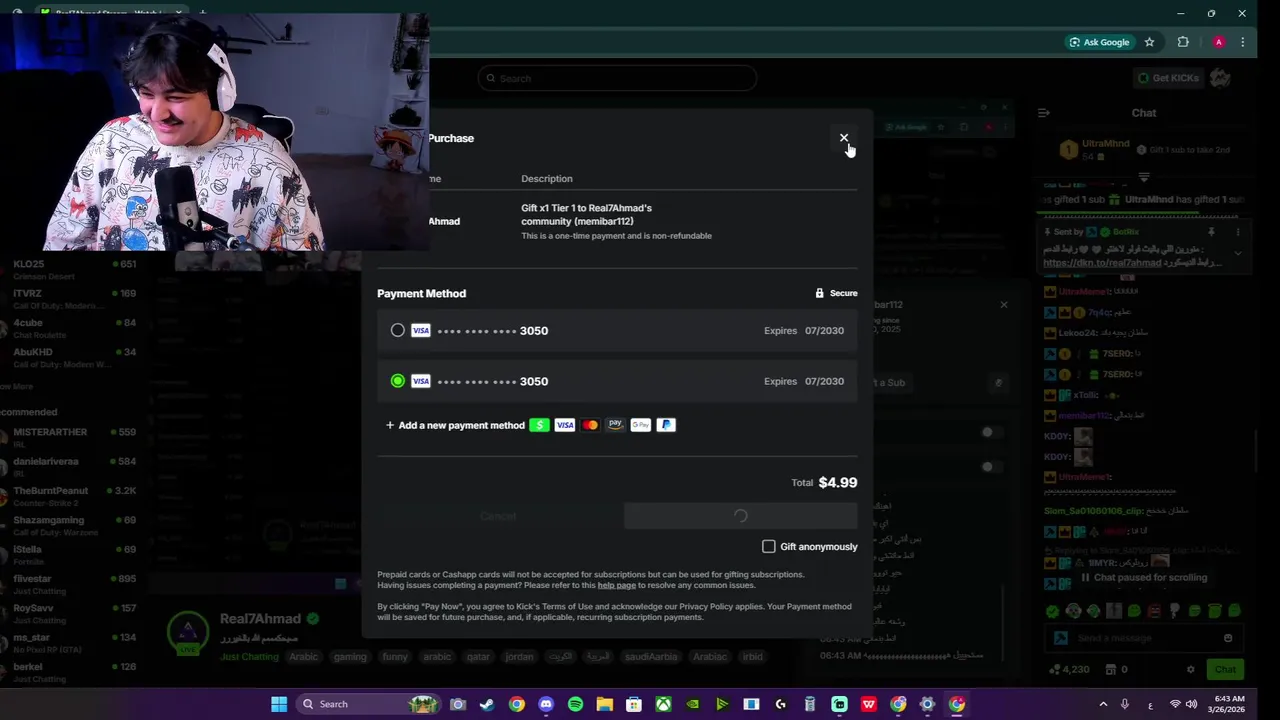Click the Send a message field
Screen dimensions: 1280x720
tap(1145, 638)
